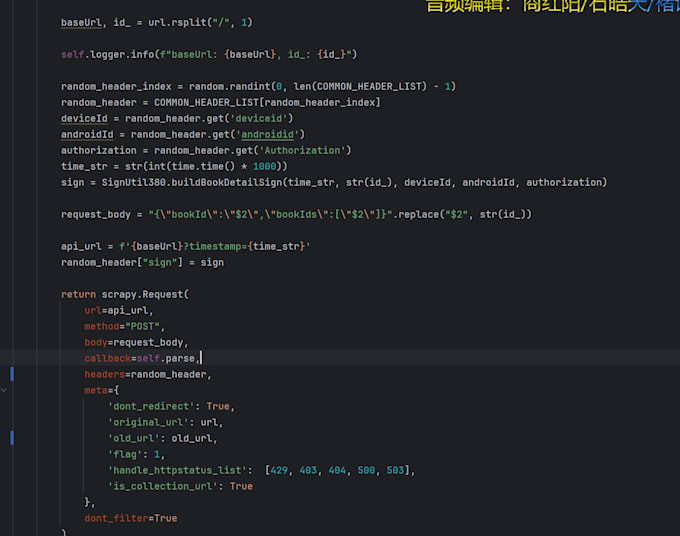Click the androidId variable in its assignment line
Image resolution: width=680 pixels, height=536 pixels.
pyautogui.click(x=87, y=134)
